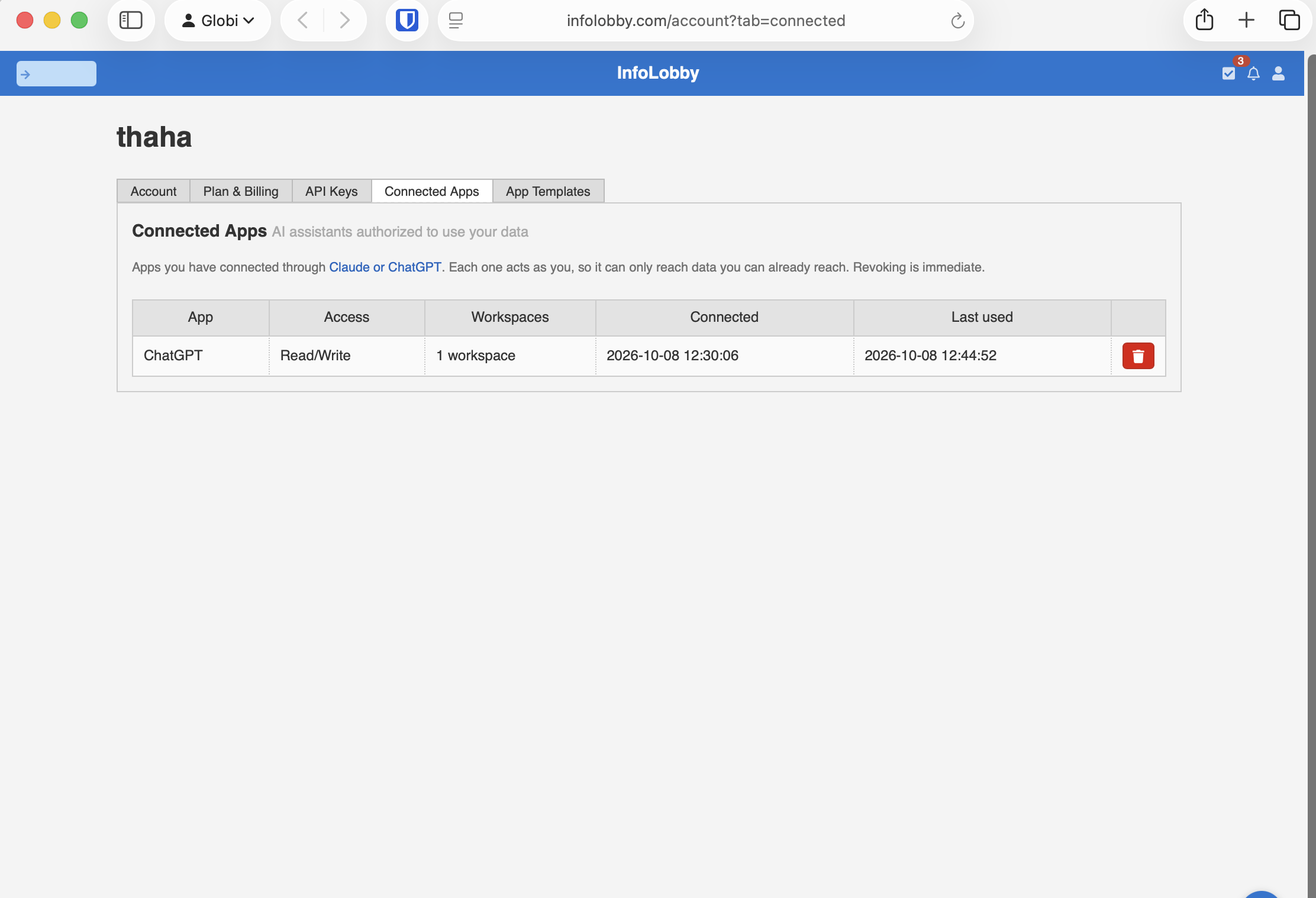Show the tab overview icon
The width and height of the screenshot is (1316, 898).
point(1289,20)
